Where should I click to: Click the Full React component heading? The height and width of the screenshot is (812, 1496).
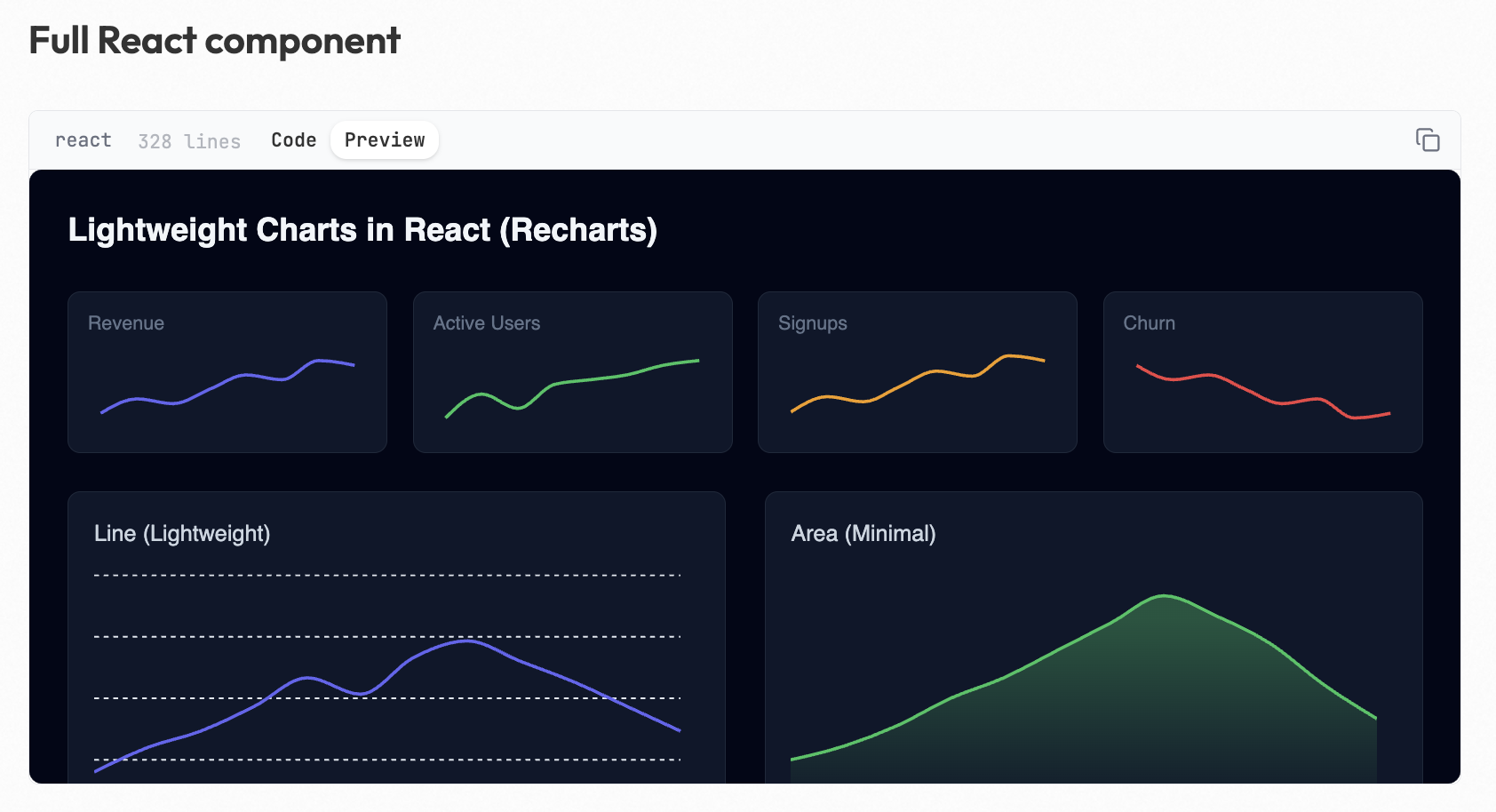214,41
